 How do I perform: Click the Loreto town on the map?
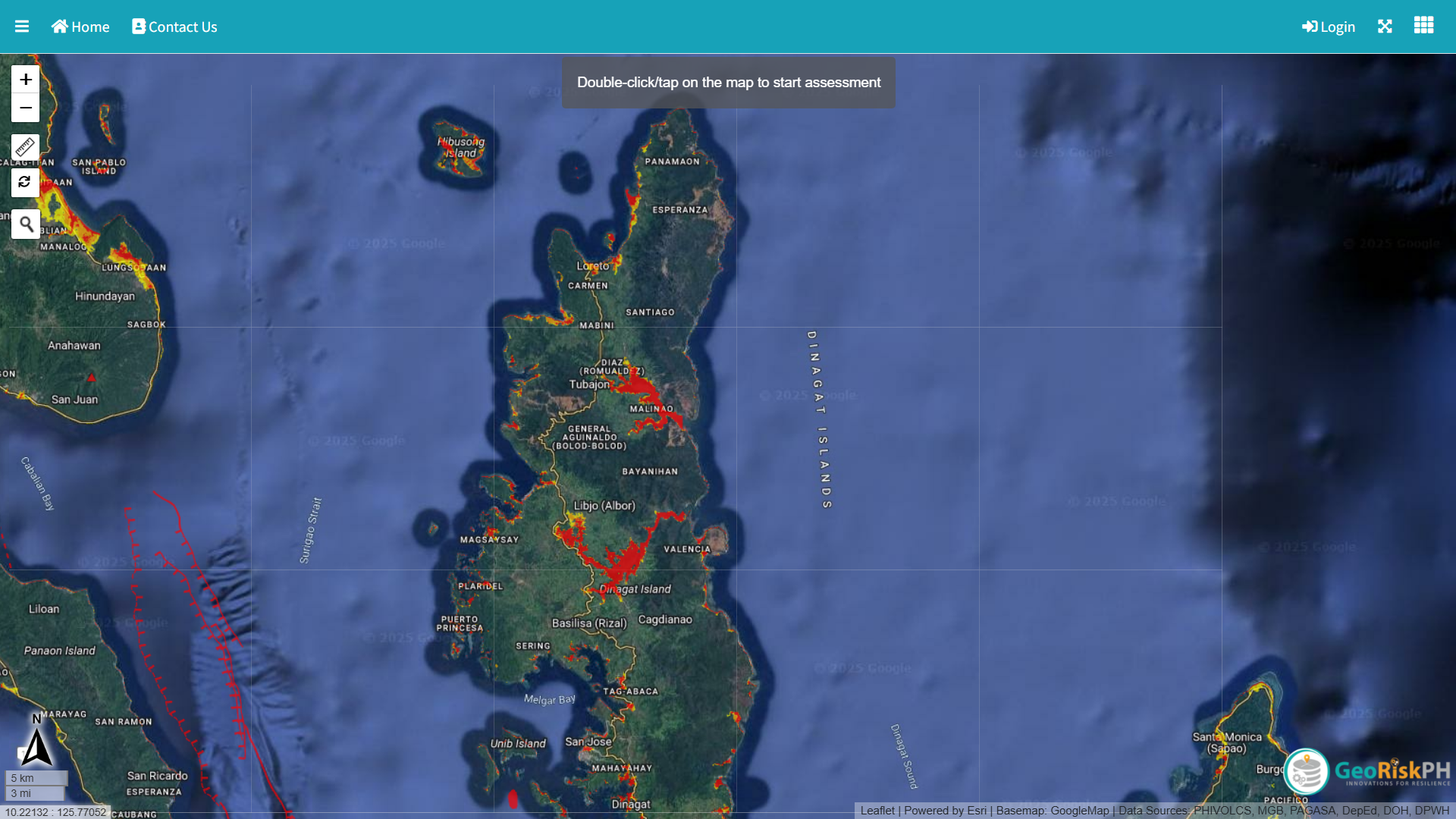(592, 266)
